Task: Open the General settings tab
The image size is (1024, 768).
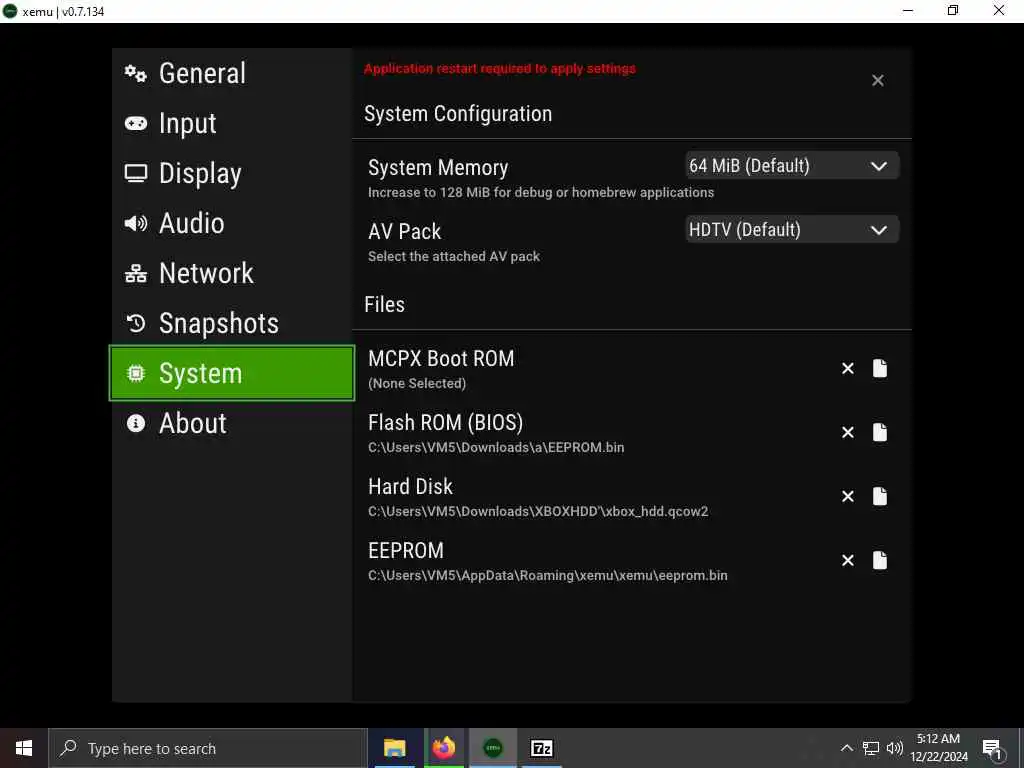Action: tap(232, 73)
